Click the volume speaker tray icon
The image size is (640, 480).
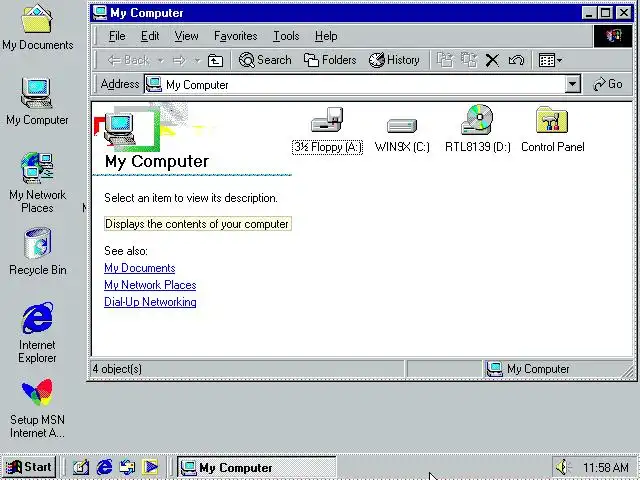click(x=563, y=467)
